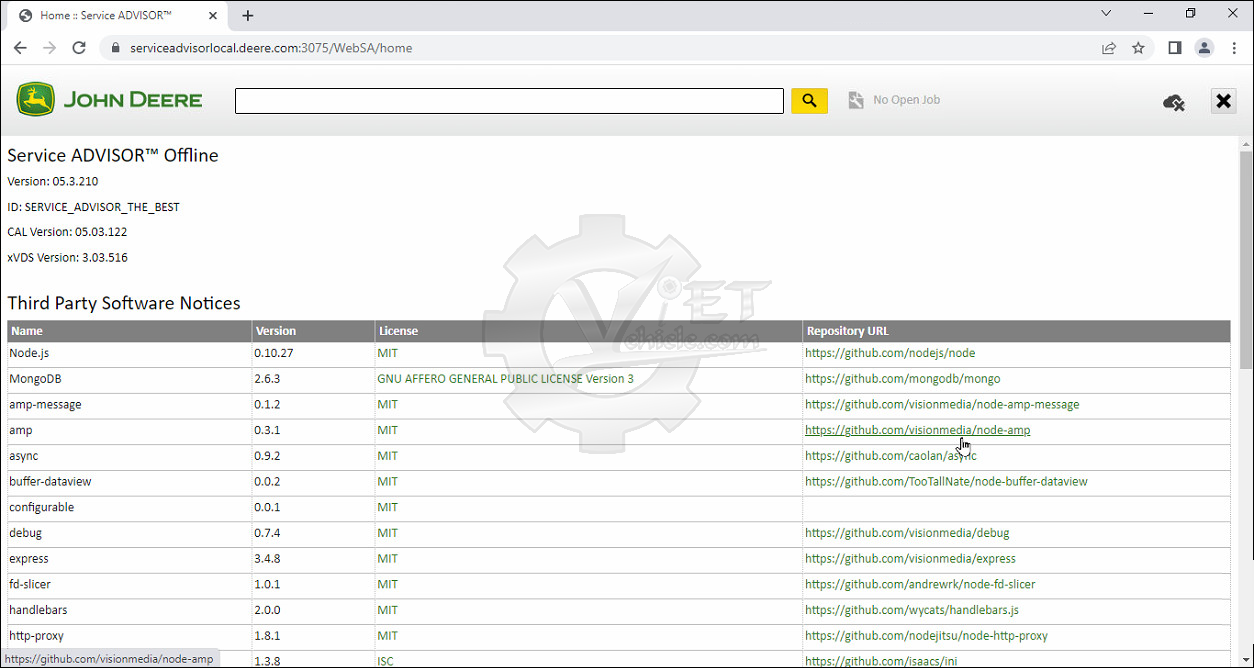Open the MIT license link for handlebars

coord(387,610)
